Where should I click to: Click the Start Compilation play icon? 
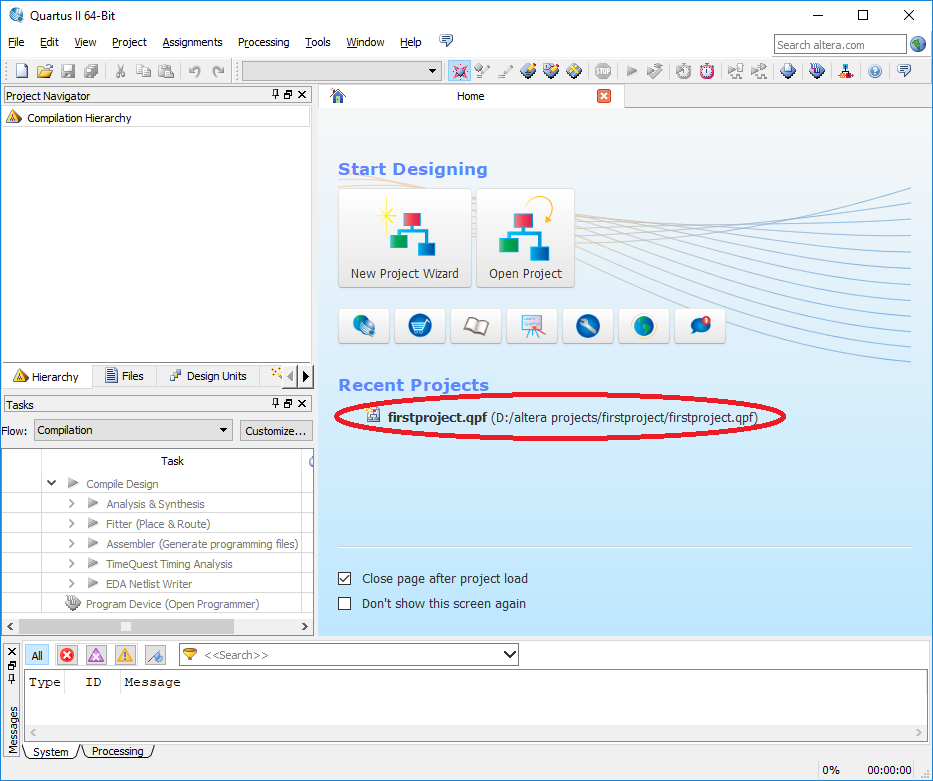pyautogui.click(x=632, y=71)
